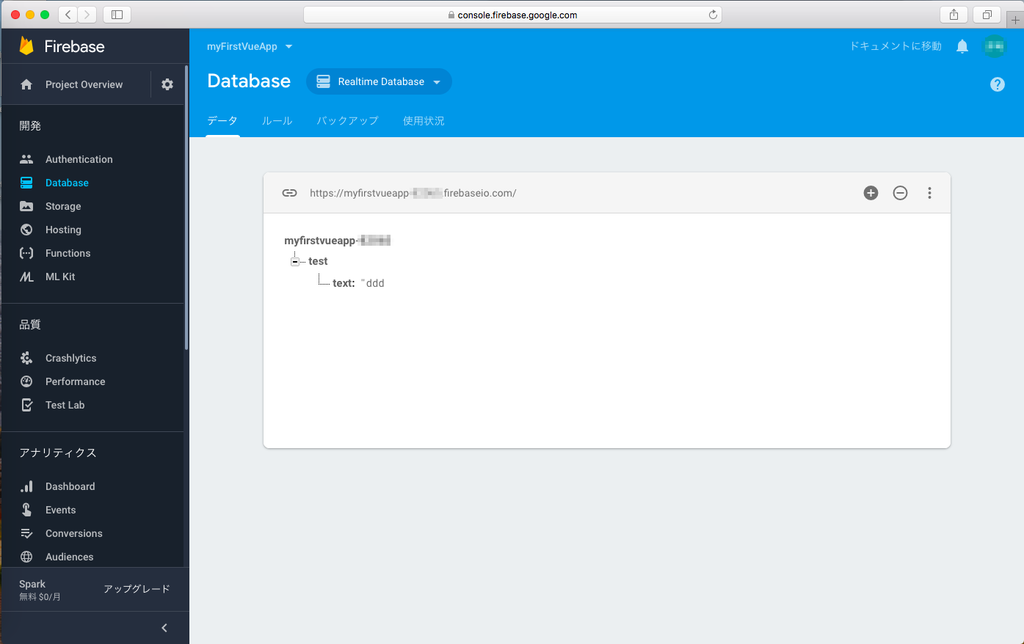Viewport: 1024px width, 644px height.
Task: Click the Authentication people icon
Action: (26, 159)
